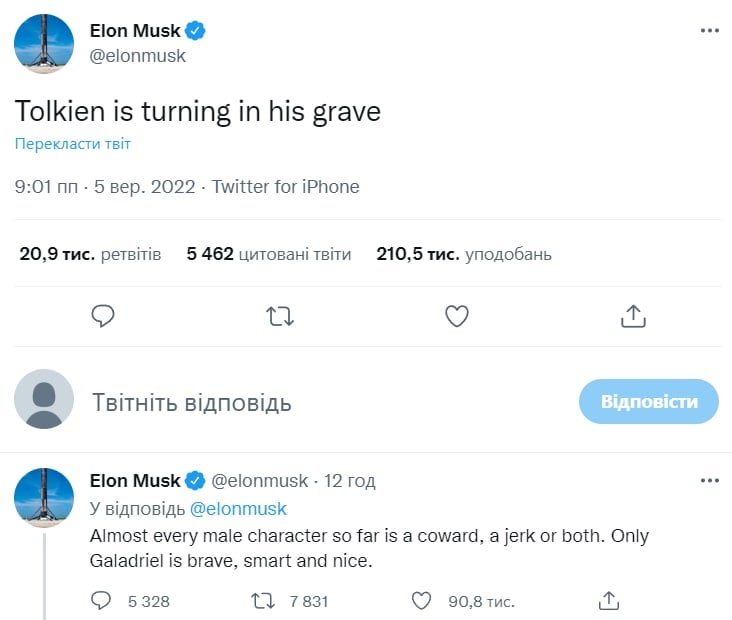Image resolution: width=732 pixels, height=620 pixels.
Task: Click the Twitter for iPhone source link
Action: pos(286,187)
